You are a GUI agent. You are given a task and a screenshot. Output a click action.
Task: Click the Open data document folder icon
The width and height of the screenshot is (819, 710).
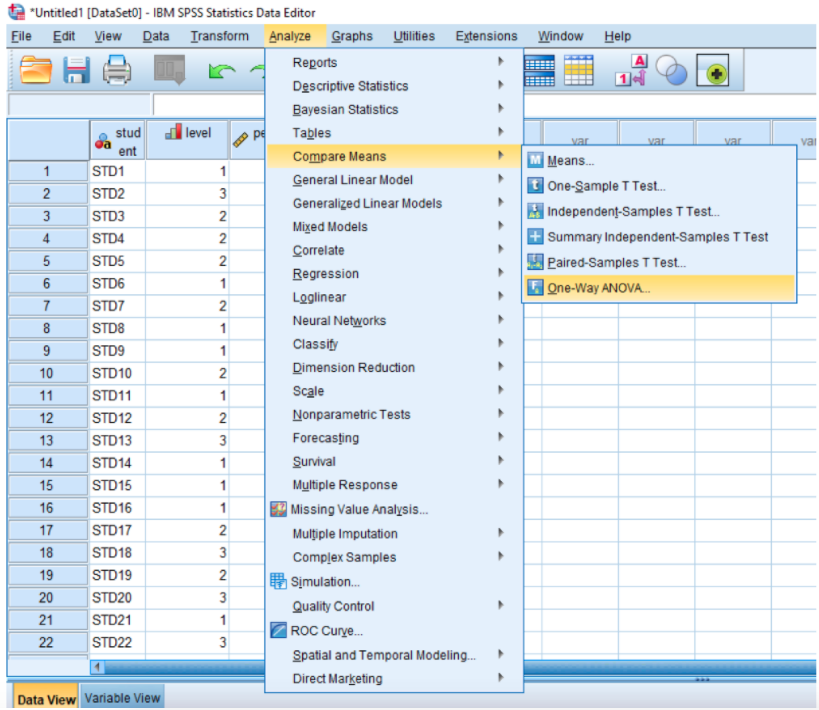tap(36, 69)
